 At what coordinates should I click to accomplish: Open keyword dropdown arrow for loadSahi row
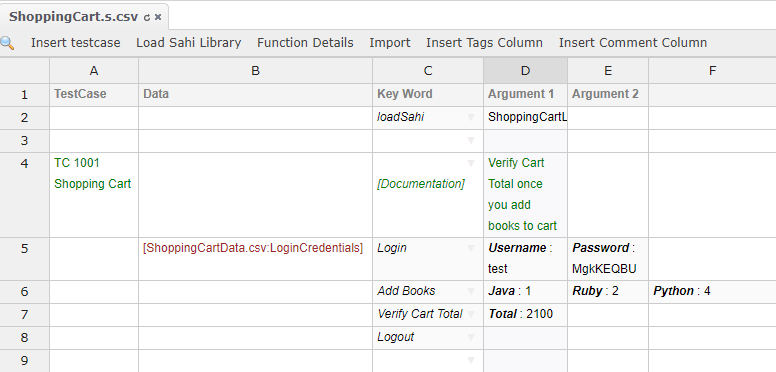tap(471, 118)
